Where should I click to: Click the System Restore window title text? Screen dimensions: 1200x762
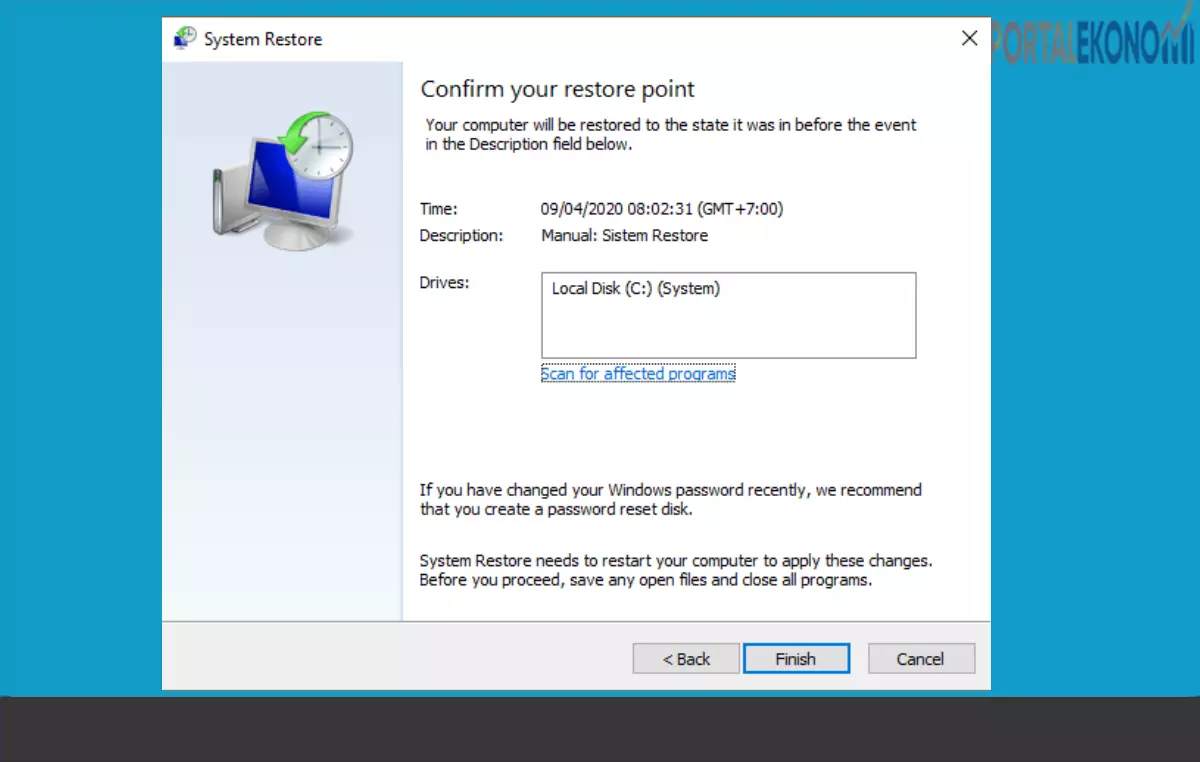click(263, 40)
